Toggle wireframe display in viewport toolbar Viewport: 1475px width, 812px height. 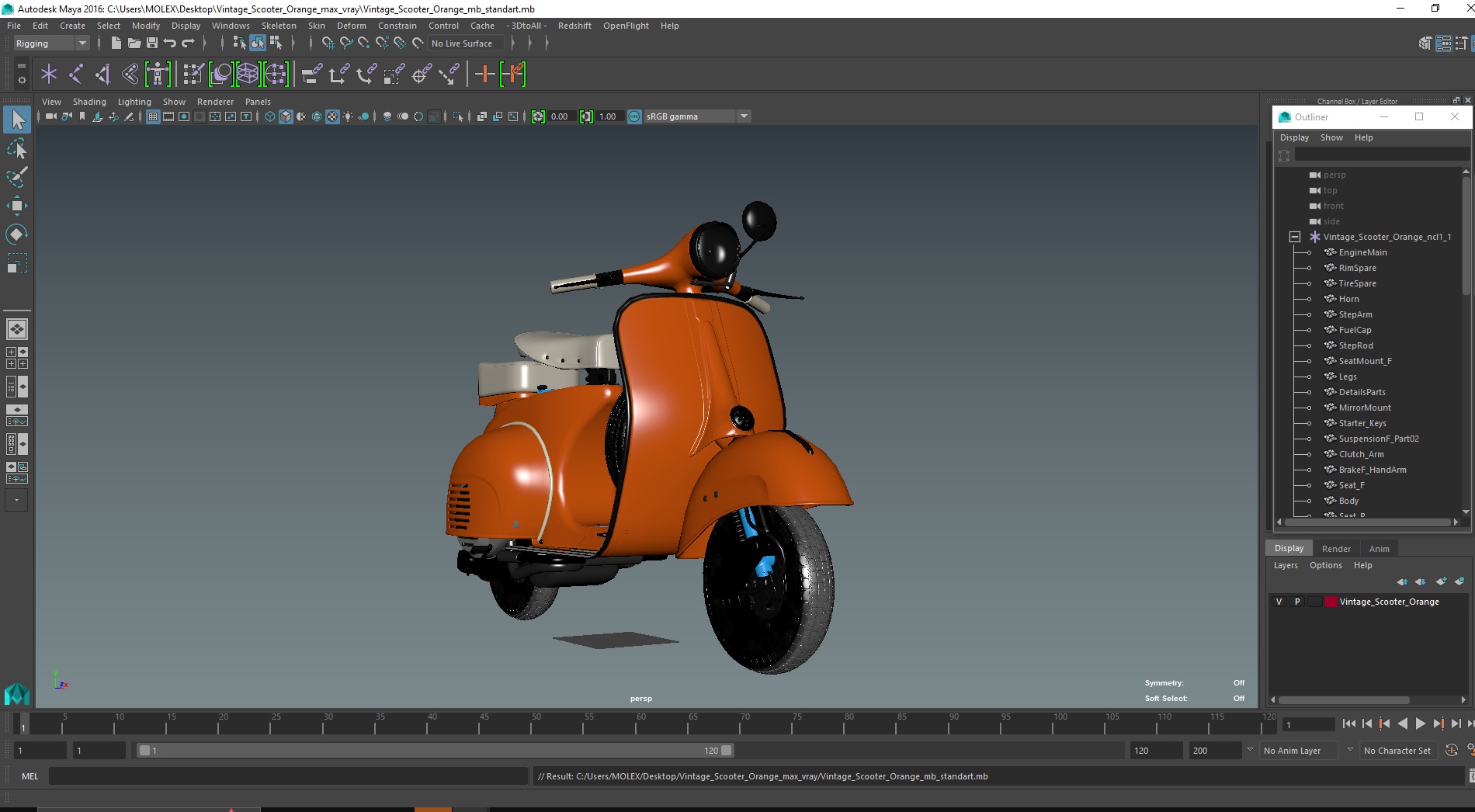pyautogui.click(x=270, y=116)
